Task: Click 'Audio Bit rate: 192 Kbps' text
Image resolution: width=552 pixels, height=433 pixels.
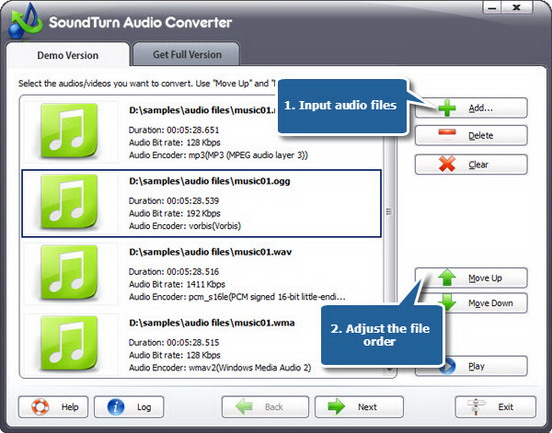Action: [175, 213]
